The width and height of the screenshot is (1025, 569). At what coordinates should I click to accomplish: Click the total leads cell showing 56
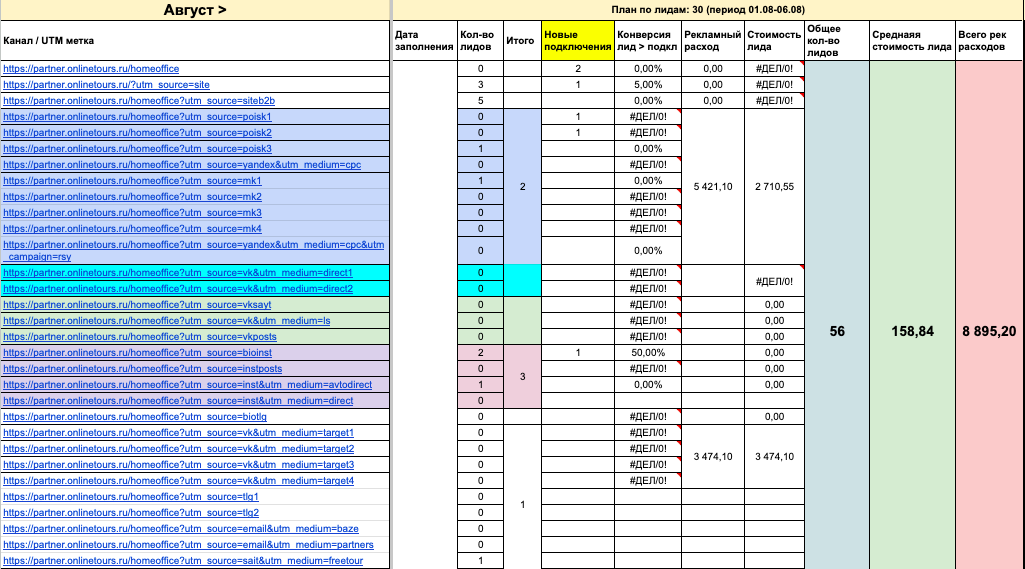[x=837, y=331]
